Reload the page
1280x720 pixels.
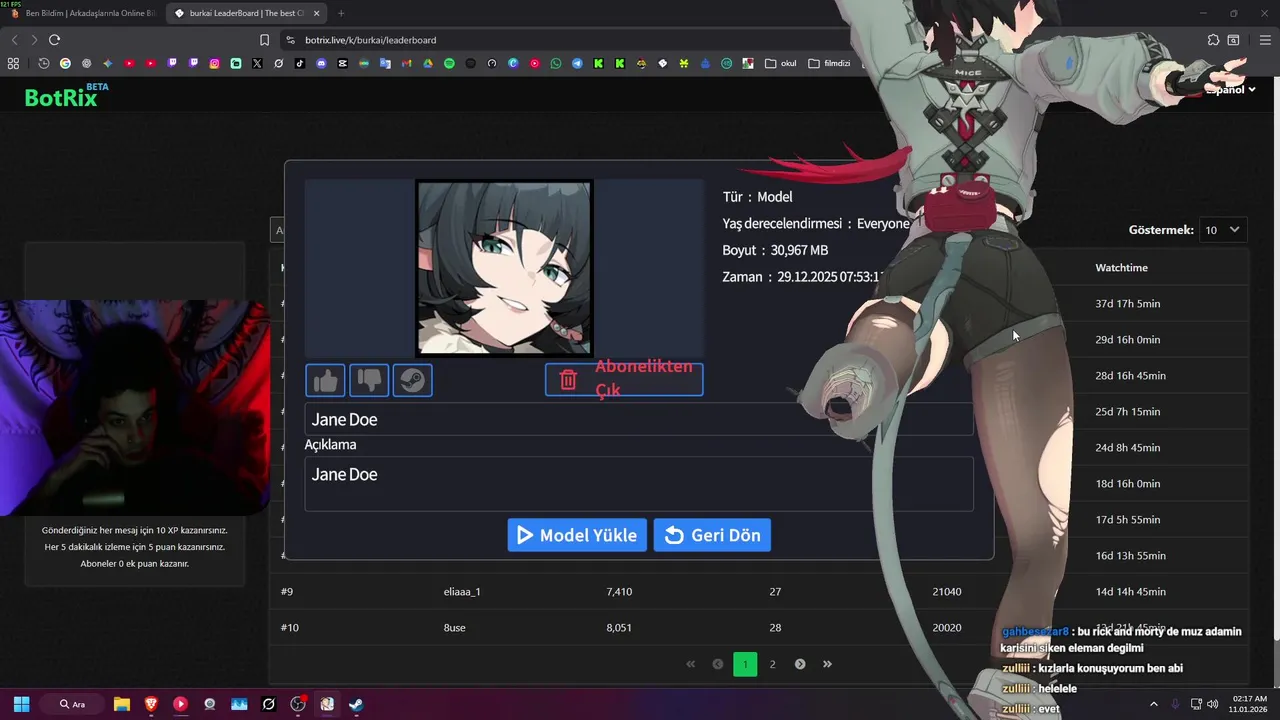point(54,40)
